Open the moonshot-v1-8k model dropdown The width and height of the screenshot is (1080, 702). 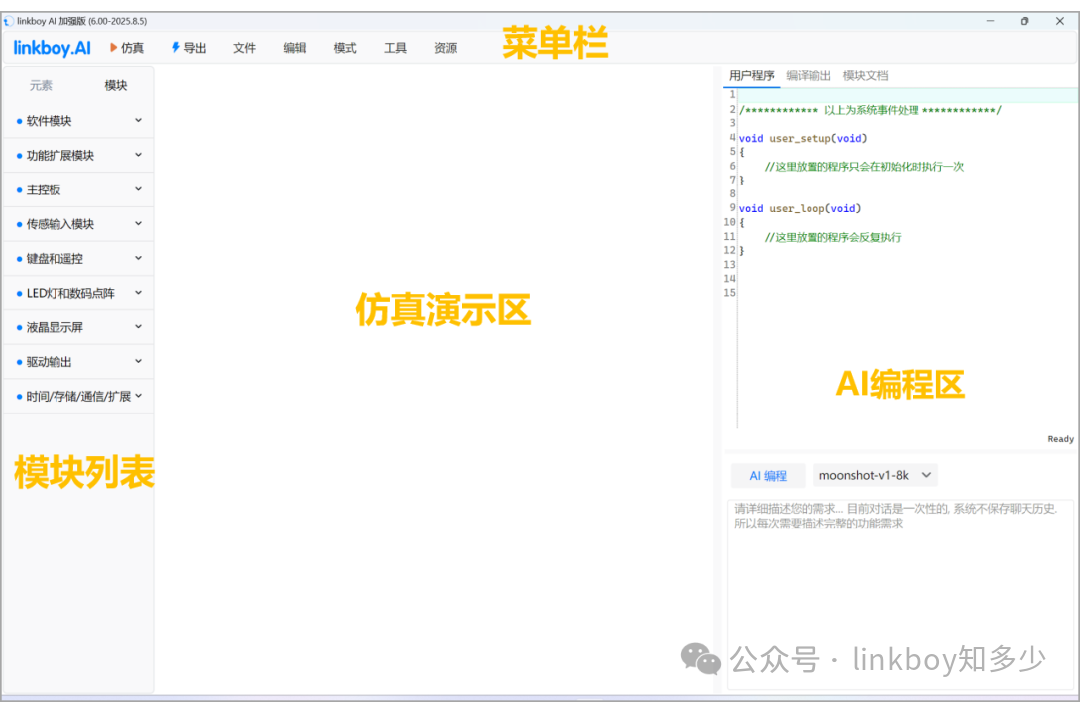point(875,475)
